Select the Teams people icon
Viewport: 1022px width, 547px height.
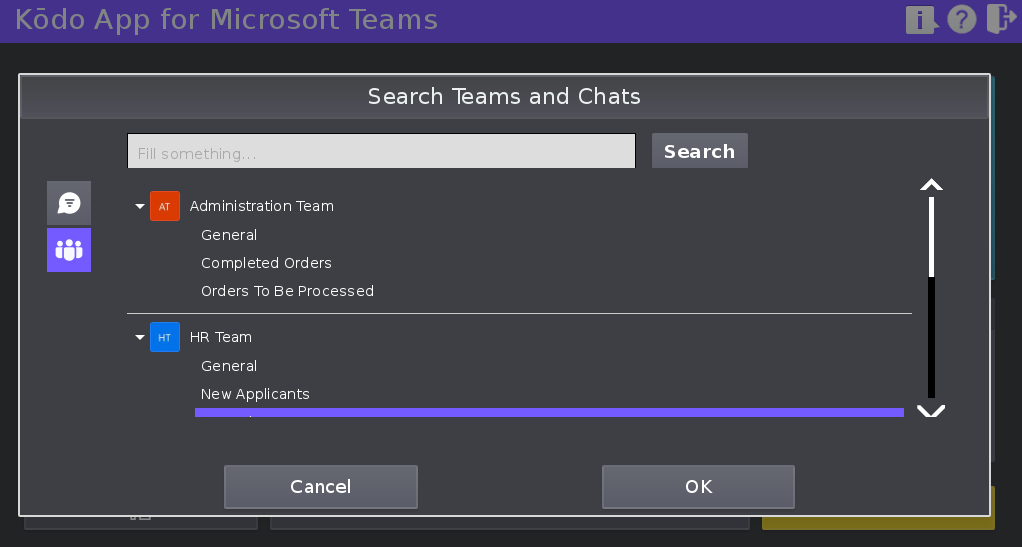[69, 250]
